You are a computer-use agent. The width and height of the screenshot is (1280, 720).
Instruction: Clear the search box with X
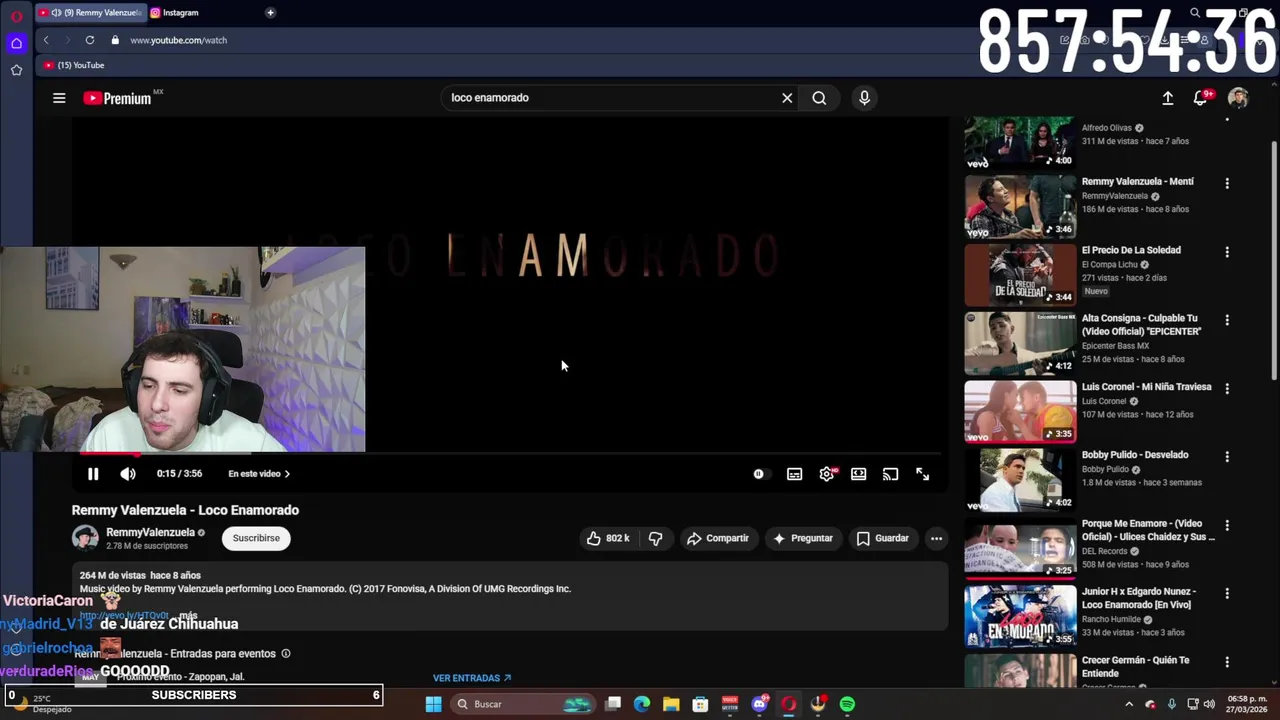787,98
